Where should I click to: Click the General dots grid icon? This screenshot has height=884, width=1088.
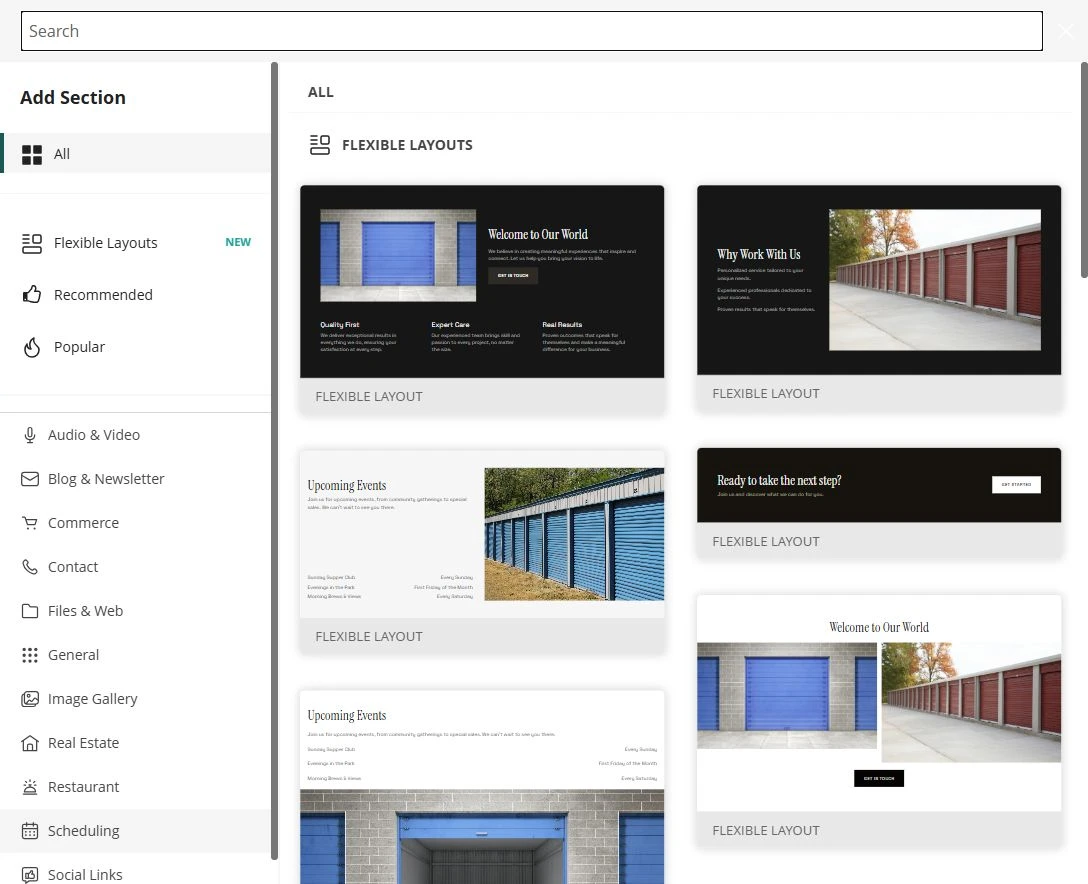point(30,655)
